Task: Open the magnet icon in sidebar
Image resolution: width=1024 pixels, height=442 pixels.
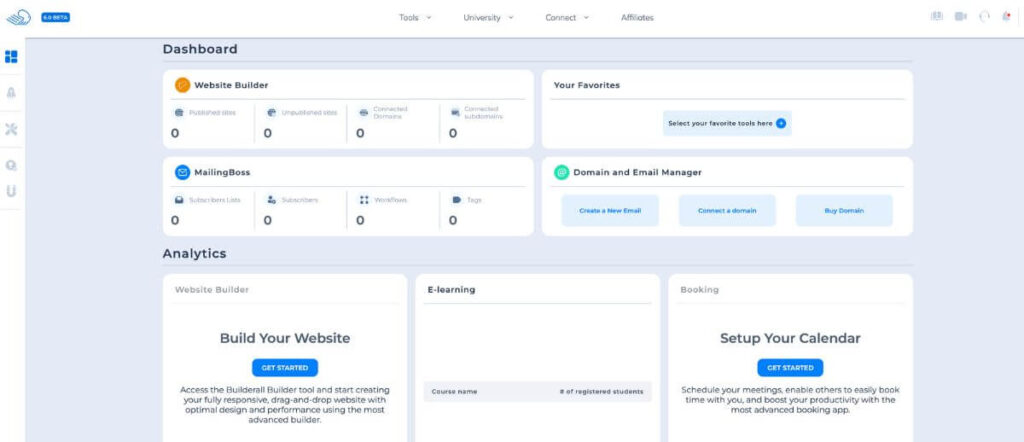Action: pos(11,191)
